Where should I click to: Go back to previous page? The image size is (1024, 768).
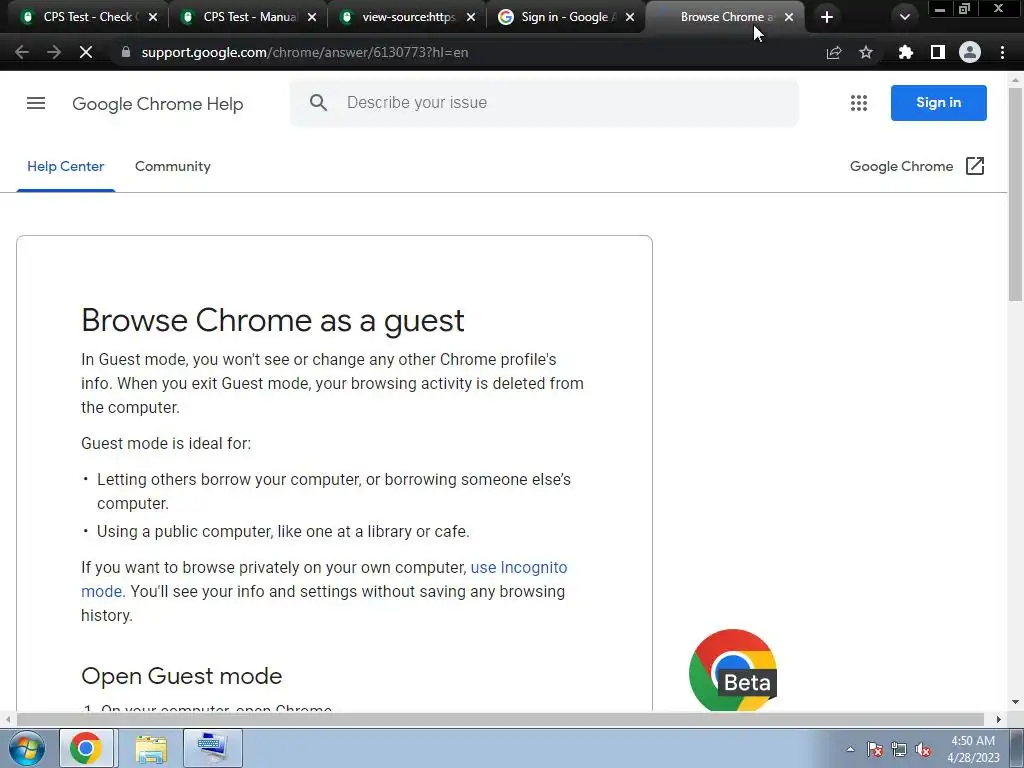pos(22,52)
